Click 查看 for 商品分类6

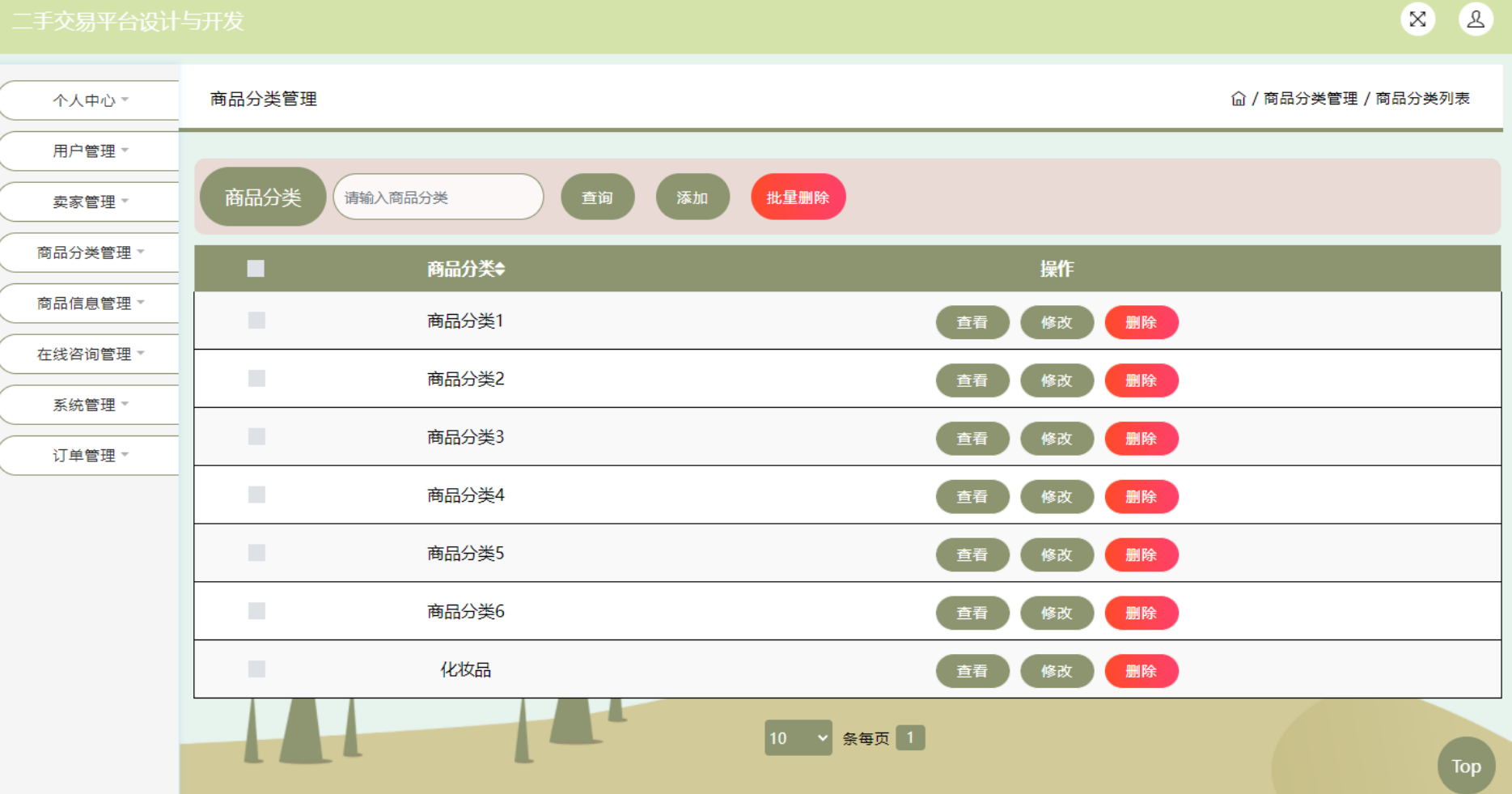tap(972, 614)
